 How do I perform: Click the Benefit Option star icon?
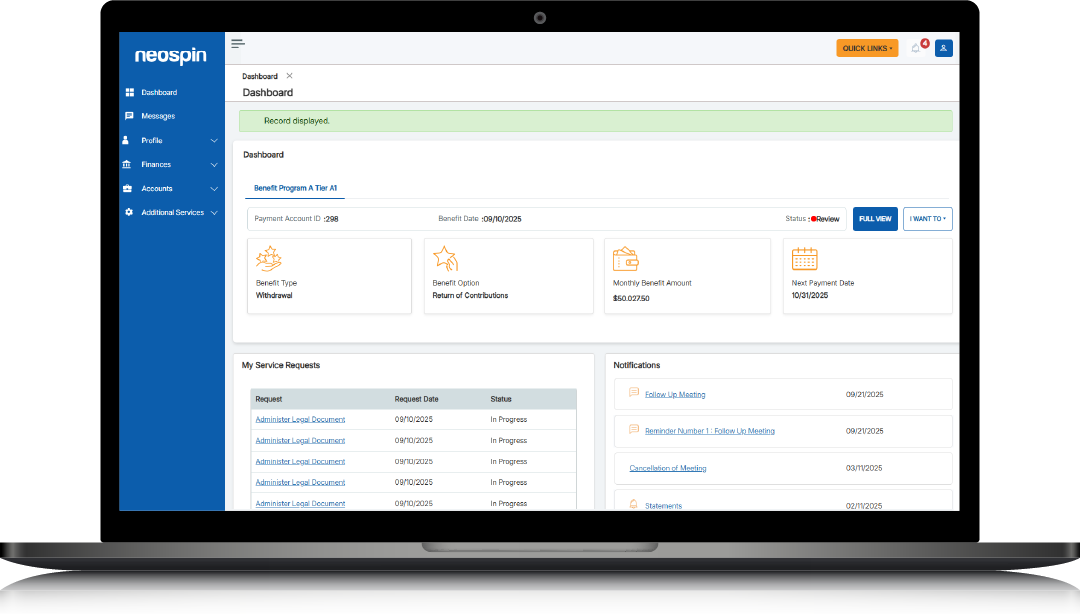tap(445, 259)
